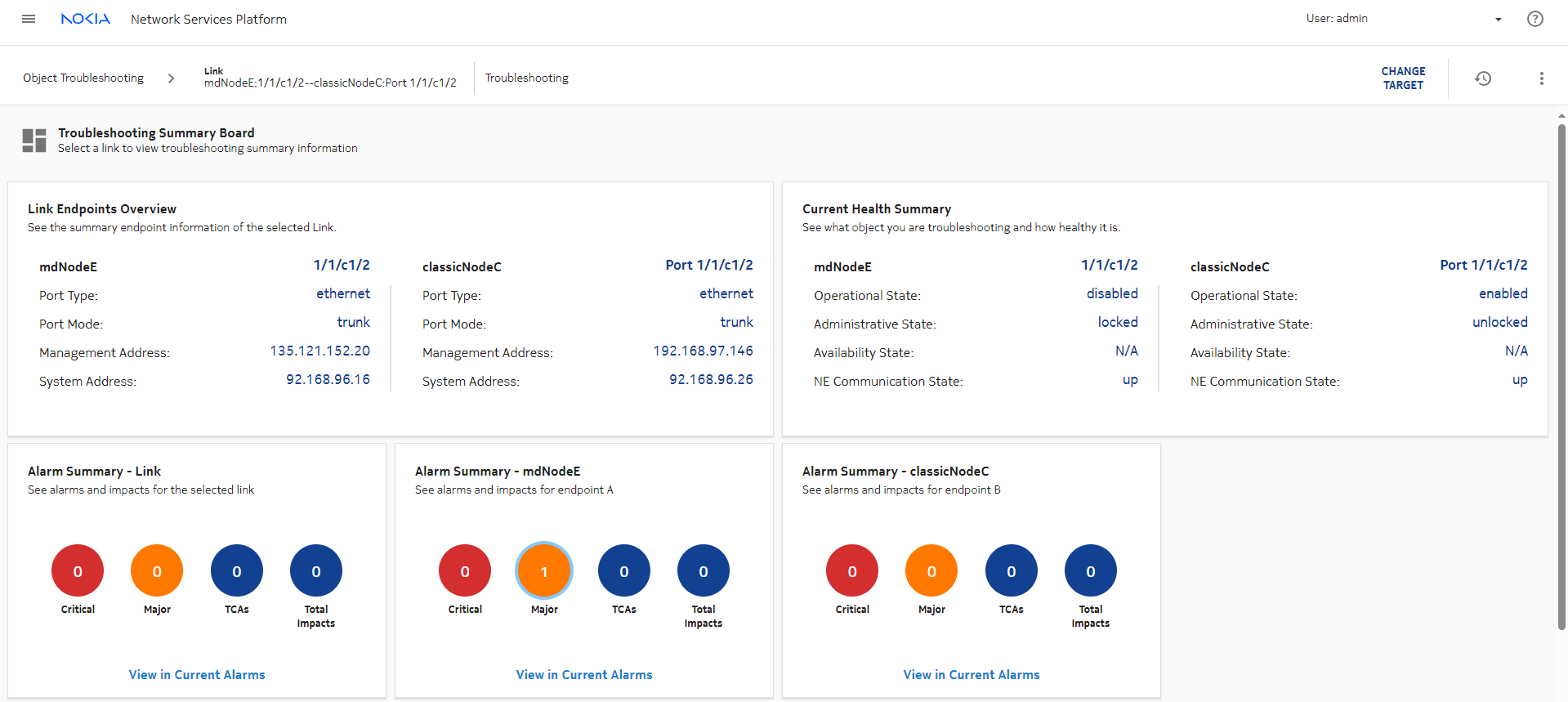Expand the Object Troubleshooting breadcrumb chevron
Screen dimensions: 1568x702
[171, 78]
